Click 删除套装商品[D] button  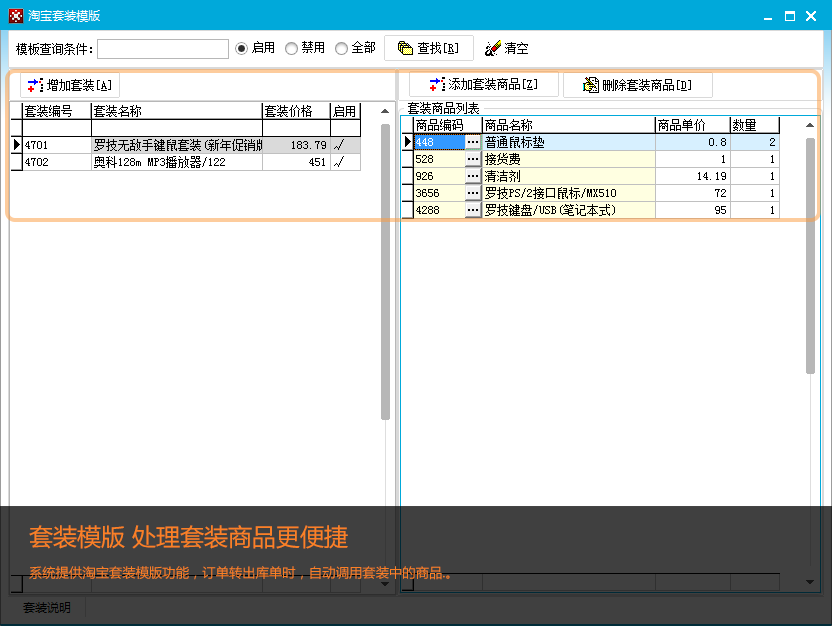637,85
